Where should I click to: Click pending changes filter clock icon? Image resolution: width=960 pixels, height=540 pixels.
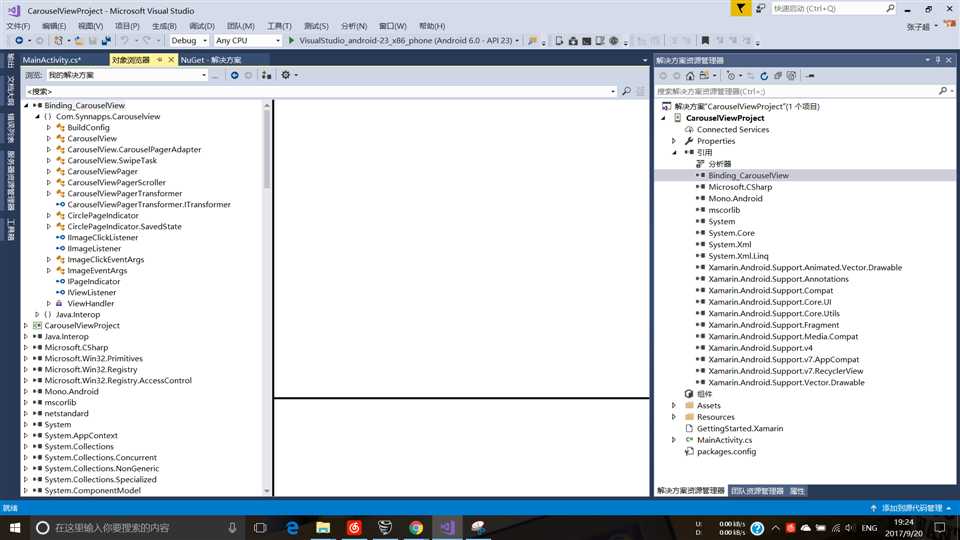point(730,76)
